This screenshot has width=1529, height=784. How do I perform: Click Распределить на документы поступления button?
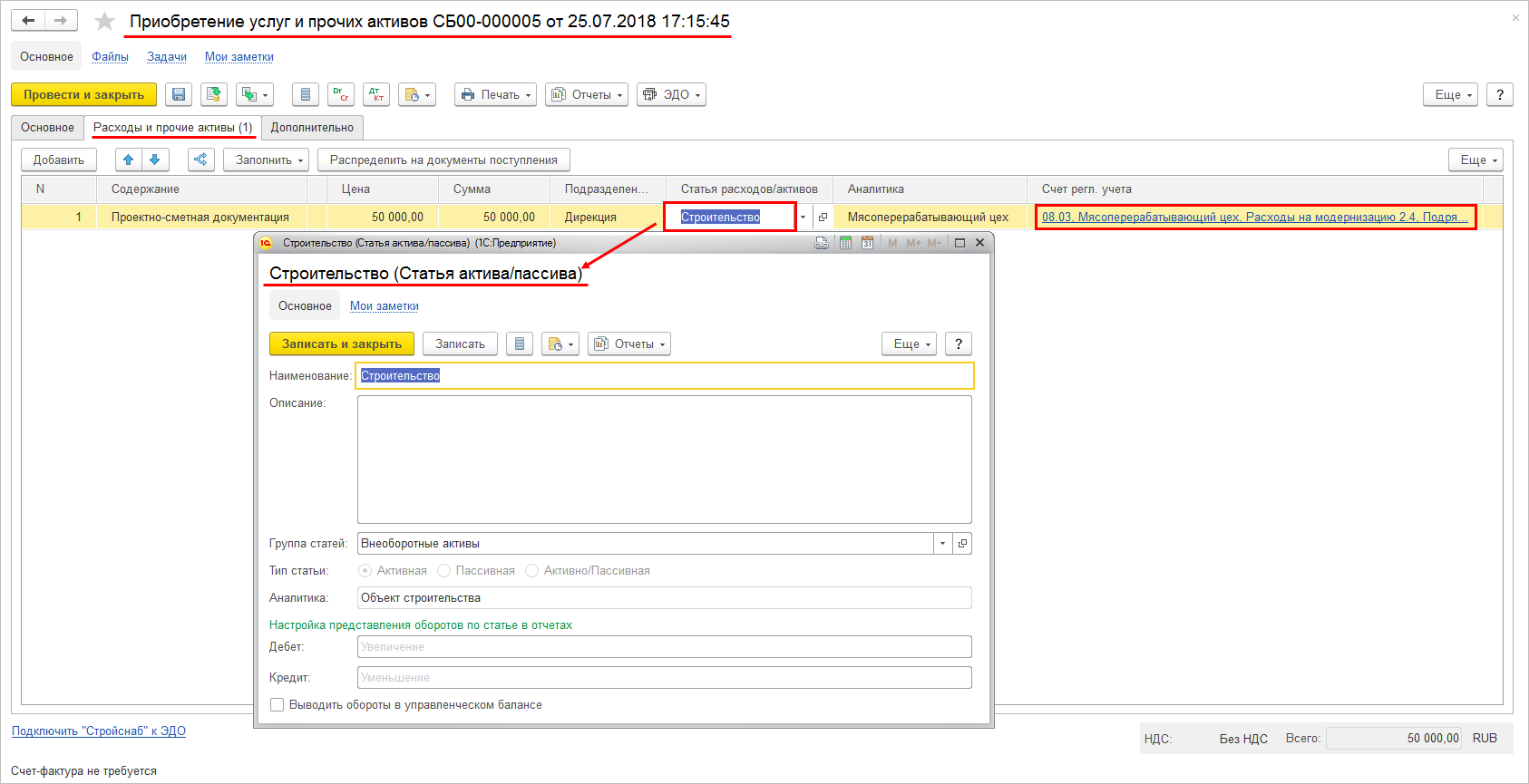coord(443,160)
